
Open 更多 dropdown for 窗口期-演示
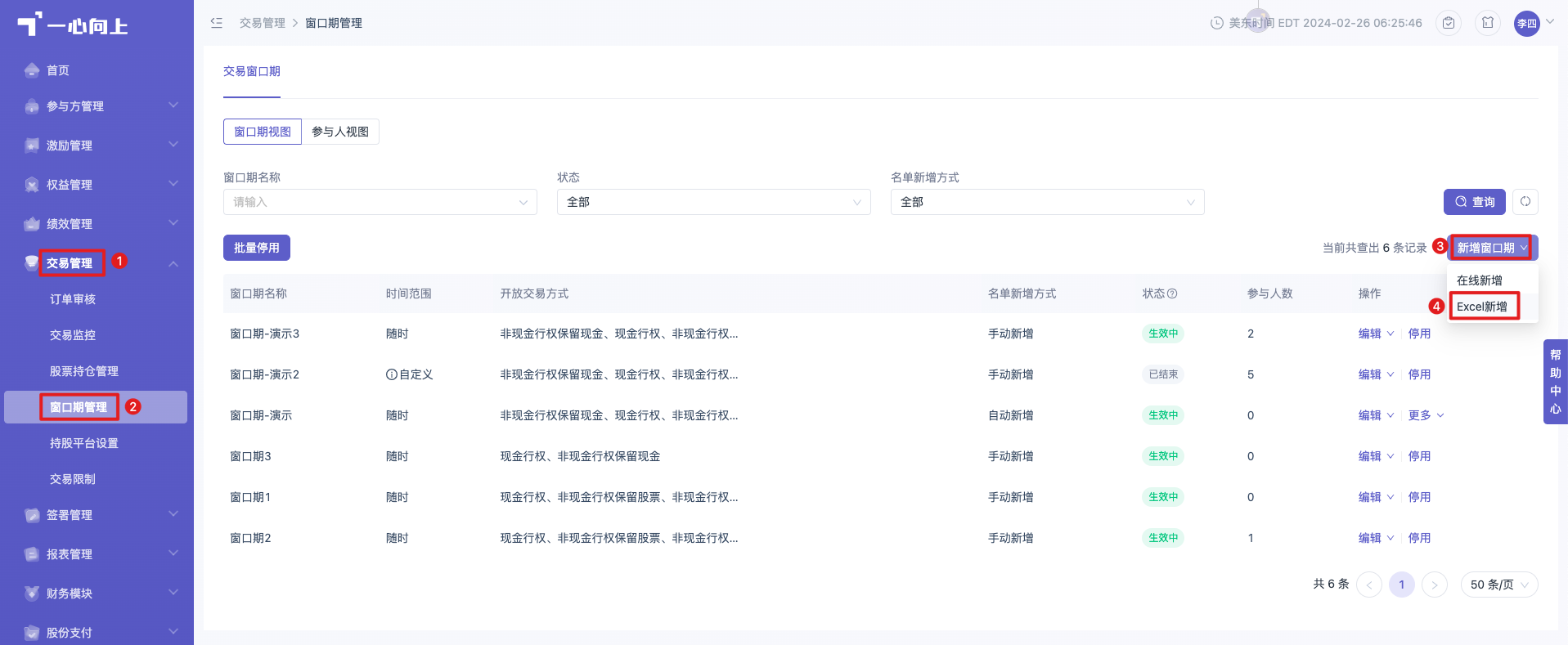(1426, 415)
